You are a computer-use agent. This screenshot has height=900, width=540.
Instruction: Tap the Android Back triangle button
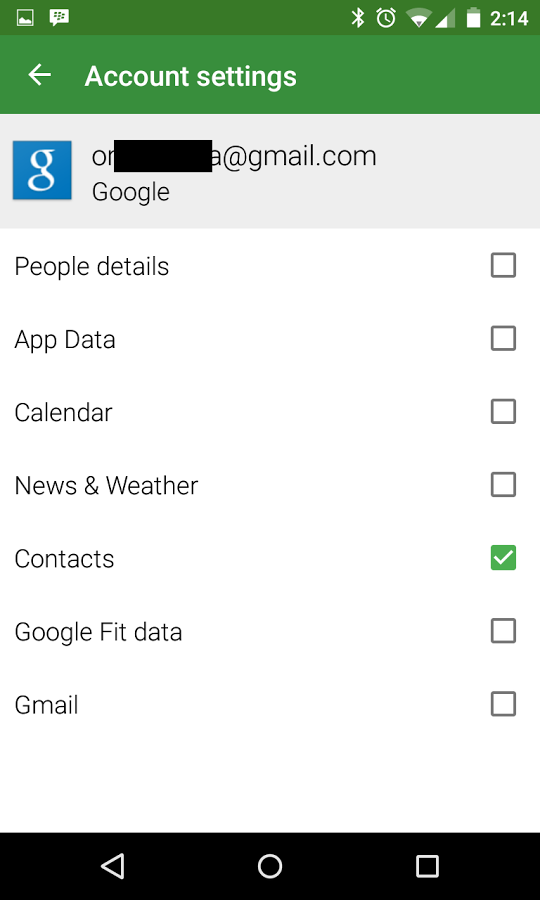coord(113,866)
